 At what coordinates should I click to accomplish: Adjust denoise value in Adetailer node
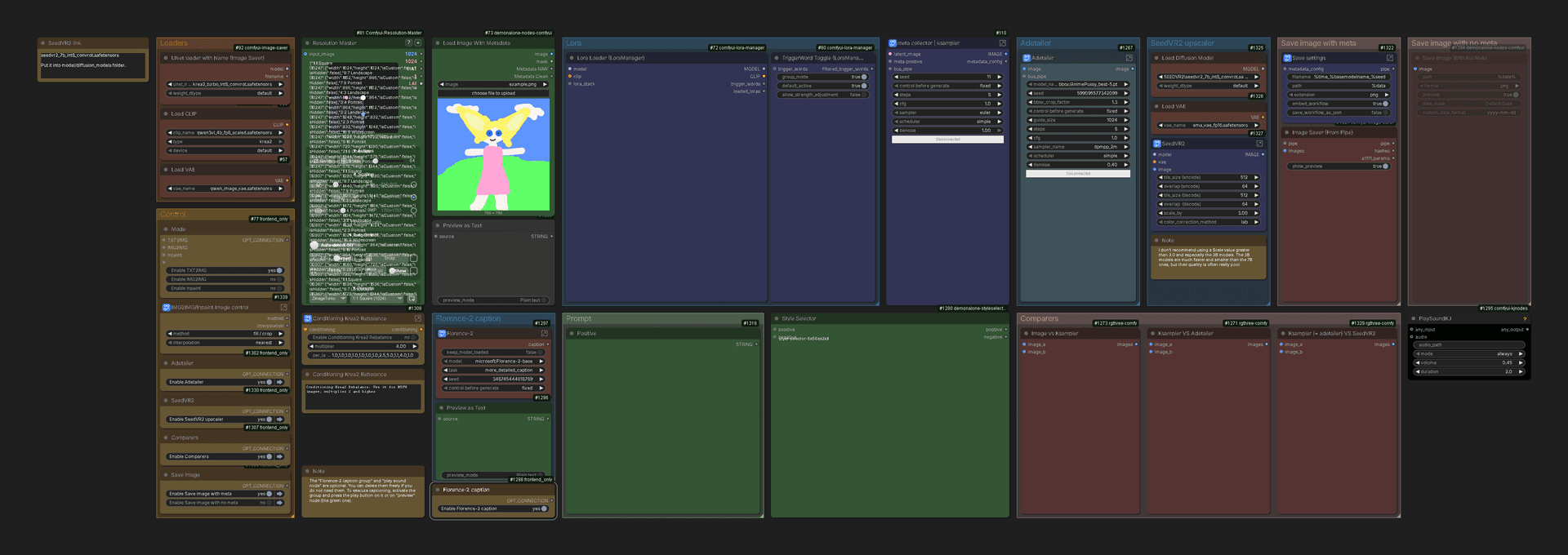coord(1078,165)
